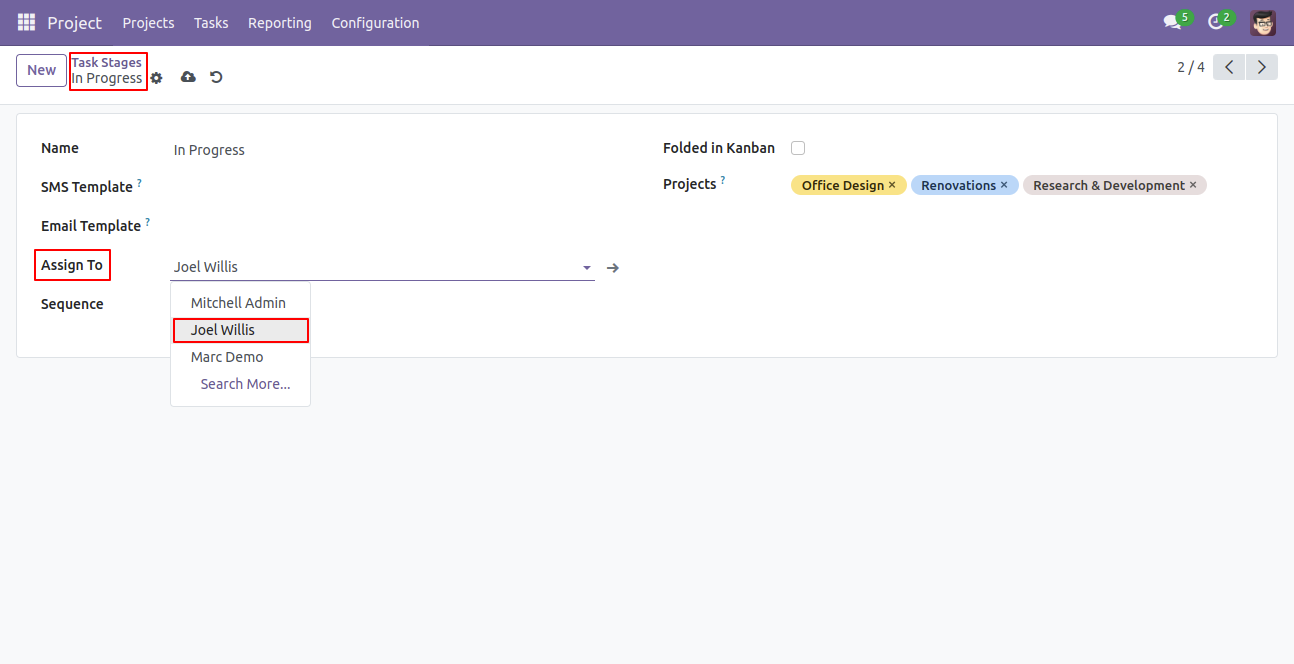The width and height of the screenshot is (1294, 664).
Task: Click the Folded in Kanban label
Action: tap(719, 148)
